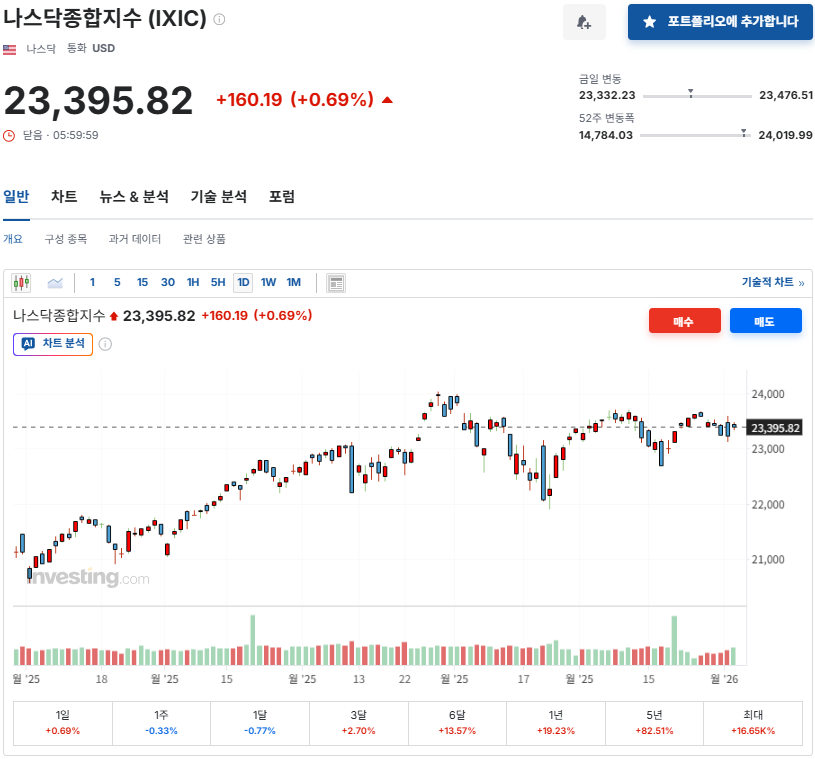
Task: Select the candlestick chart type icon
Action: (21, 283)
